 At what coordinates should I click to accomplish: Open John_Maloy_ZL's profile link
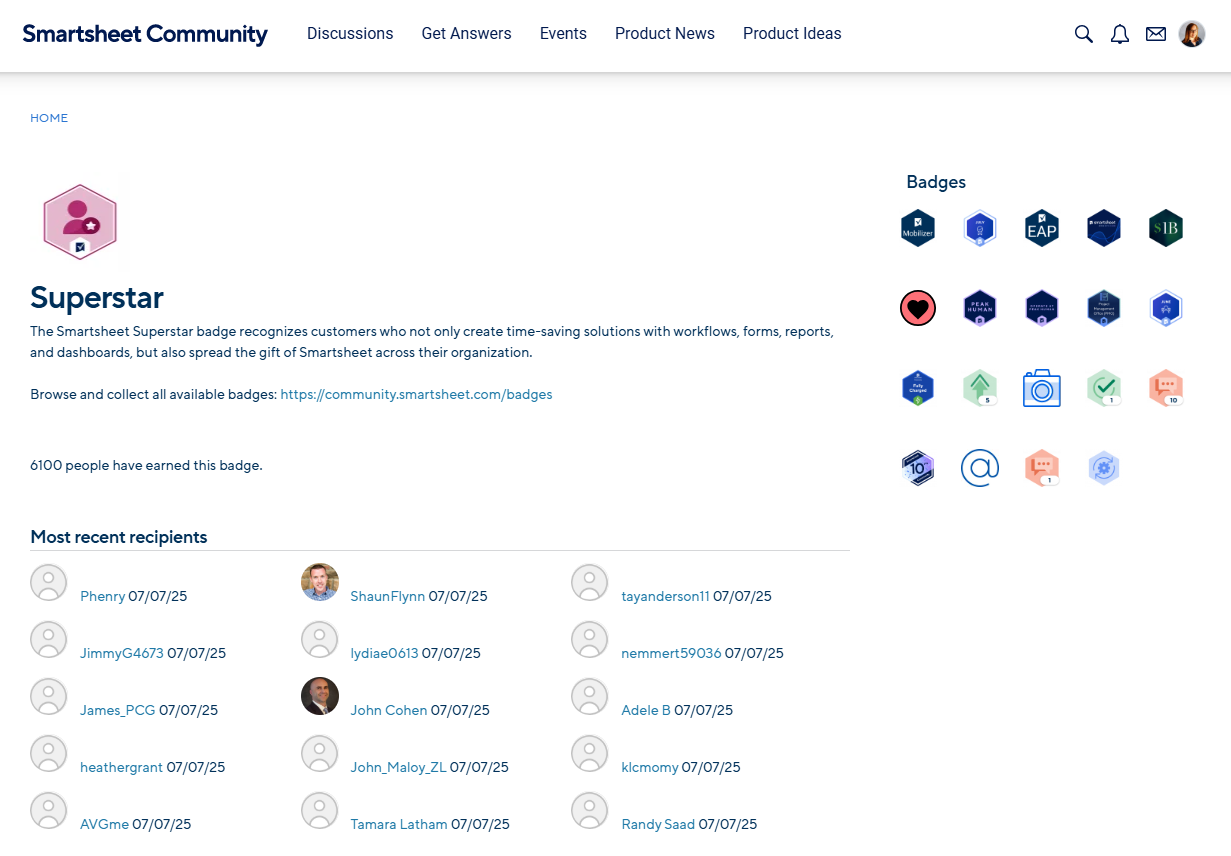point(398,768)
